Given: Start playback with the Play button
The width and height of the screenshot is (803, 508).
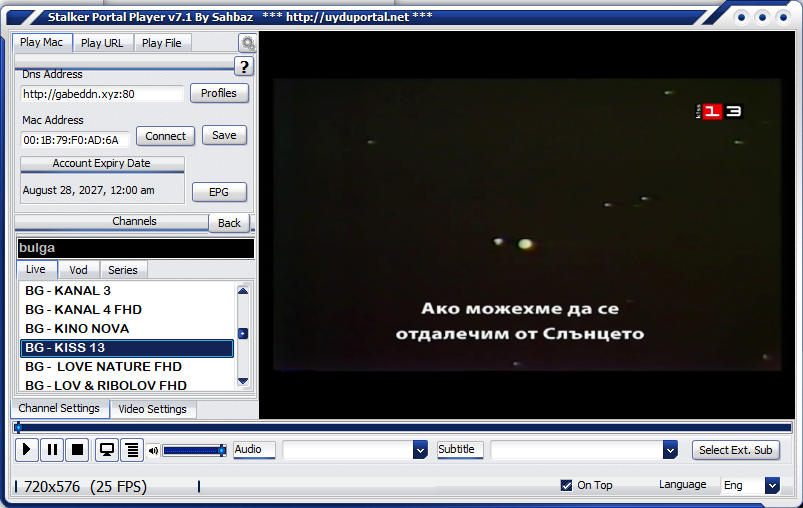Looking at the screenshot, I should (27, 450).
